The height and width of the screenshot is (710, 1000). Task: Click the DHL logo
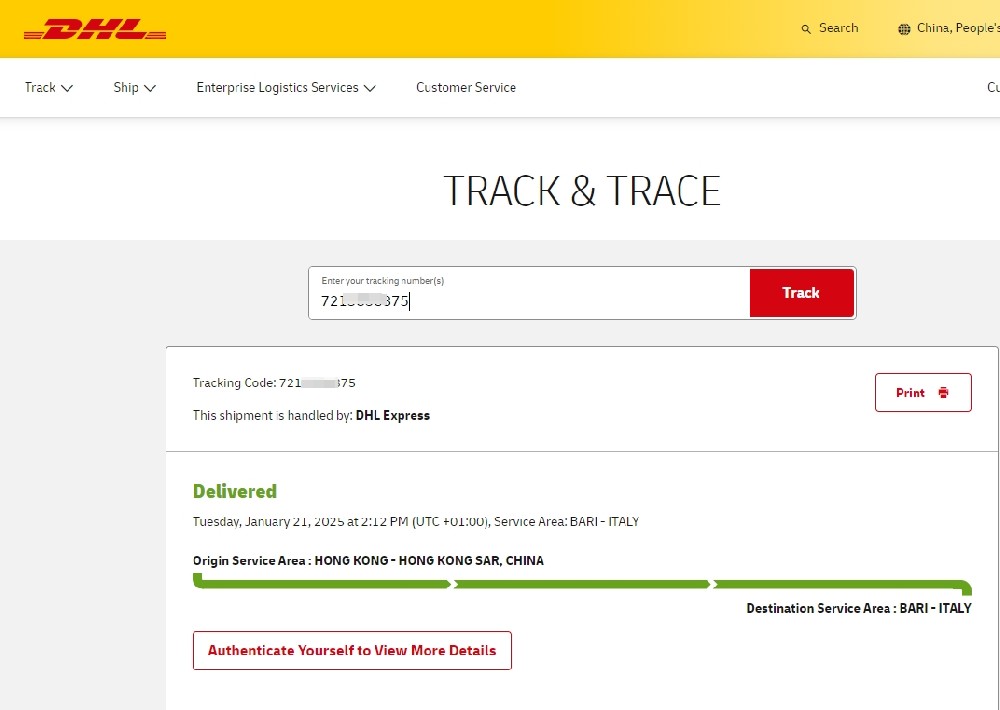[x=95, y=30]
